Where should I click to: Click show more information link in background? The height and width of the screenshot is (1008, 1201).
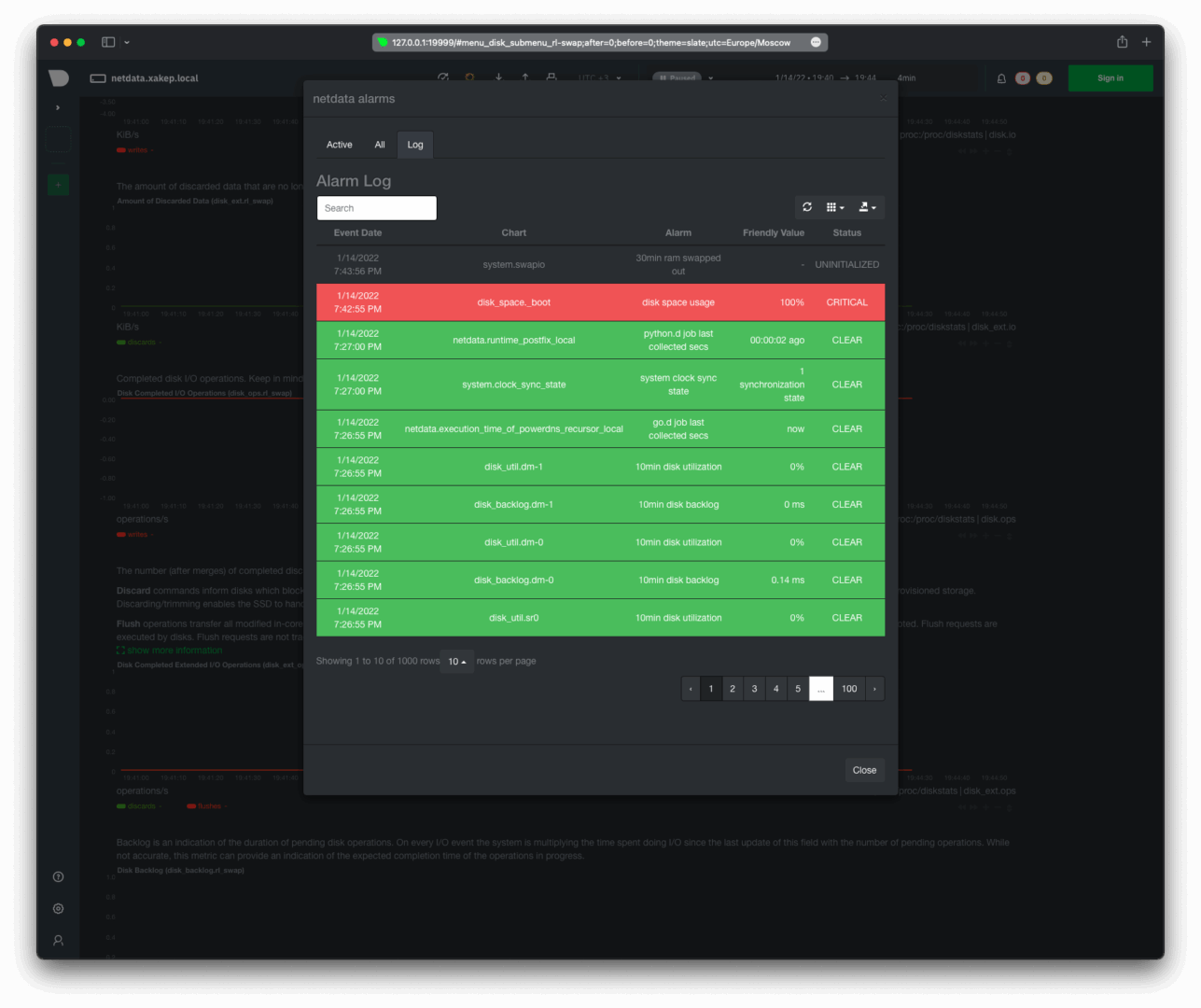coord(175,651)
